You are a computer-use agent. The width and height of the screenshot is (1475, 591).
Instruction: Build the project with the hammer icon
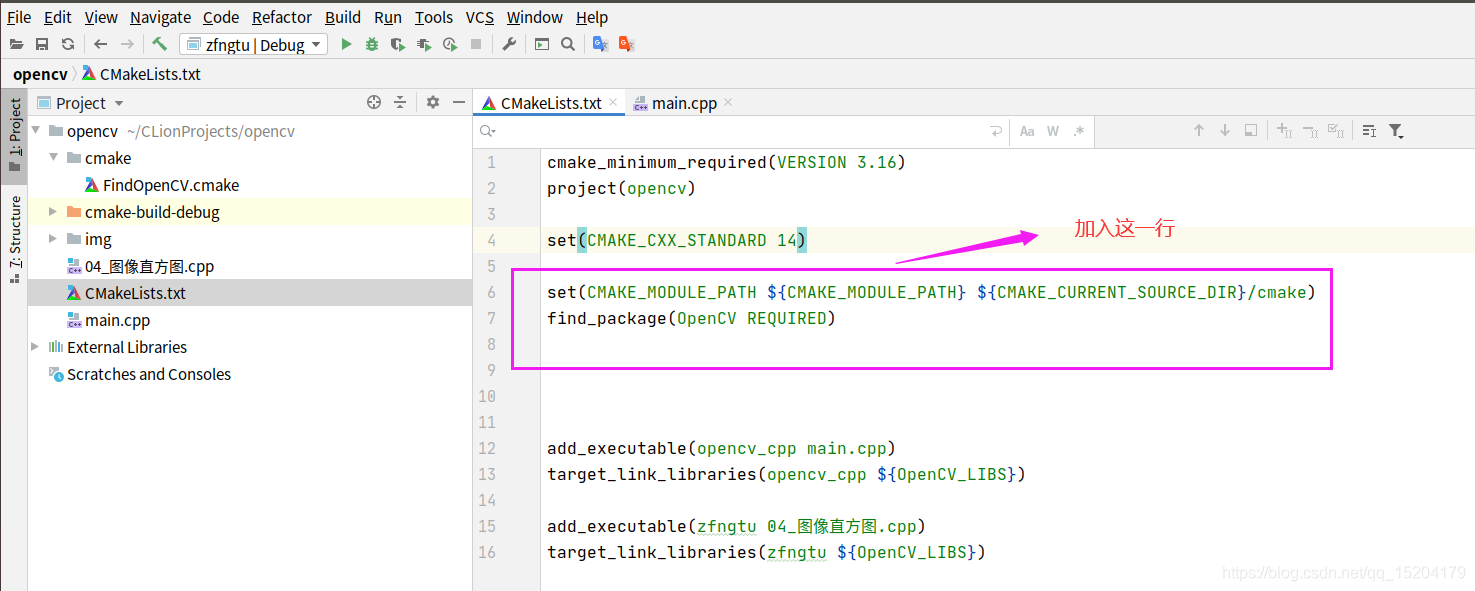click(160, 44)
